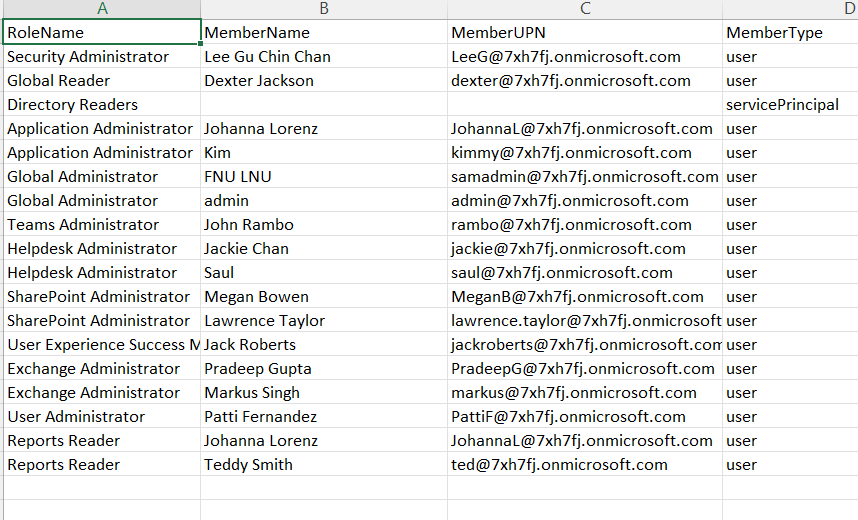858x520 pixels.
Task: Select the Markus Singh cell
Action: coord(324,393)
